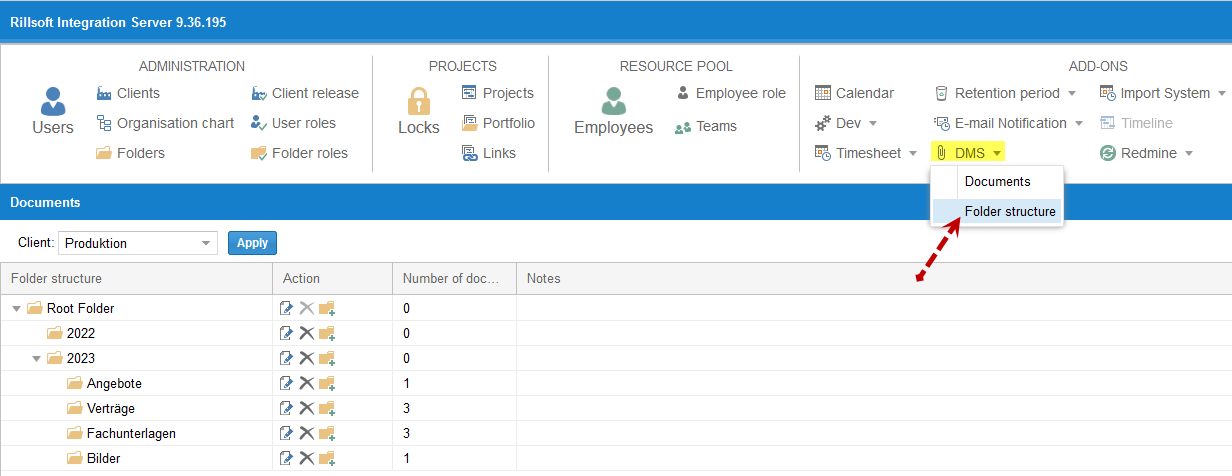Open the Client dropdown showing Produktion

(x=138, y=243)
